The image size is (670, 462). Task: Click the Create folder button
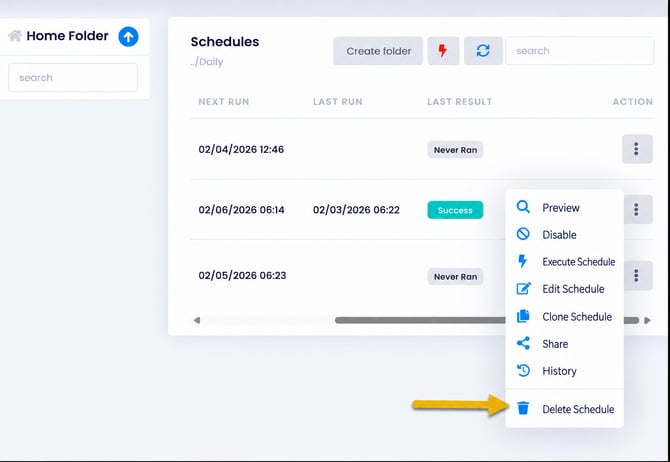click(378, 51)
